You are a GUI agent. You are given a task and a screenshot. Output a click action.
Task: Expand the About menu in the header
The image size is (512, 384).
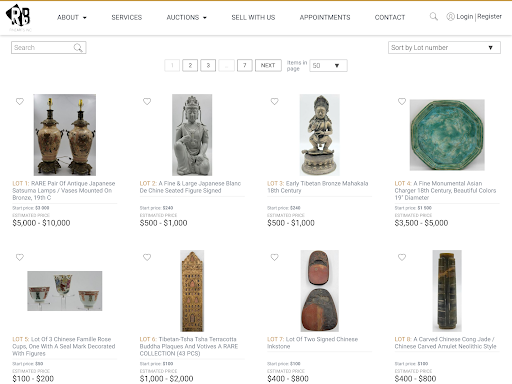(x=72, y=17)
